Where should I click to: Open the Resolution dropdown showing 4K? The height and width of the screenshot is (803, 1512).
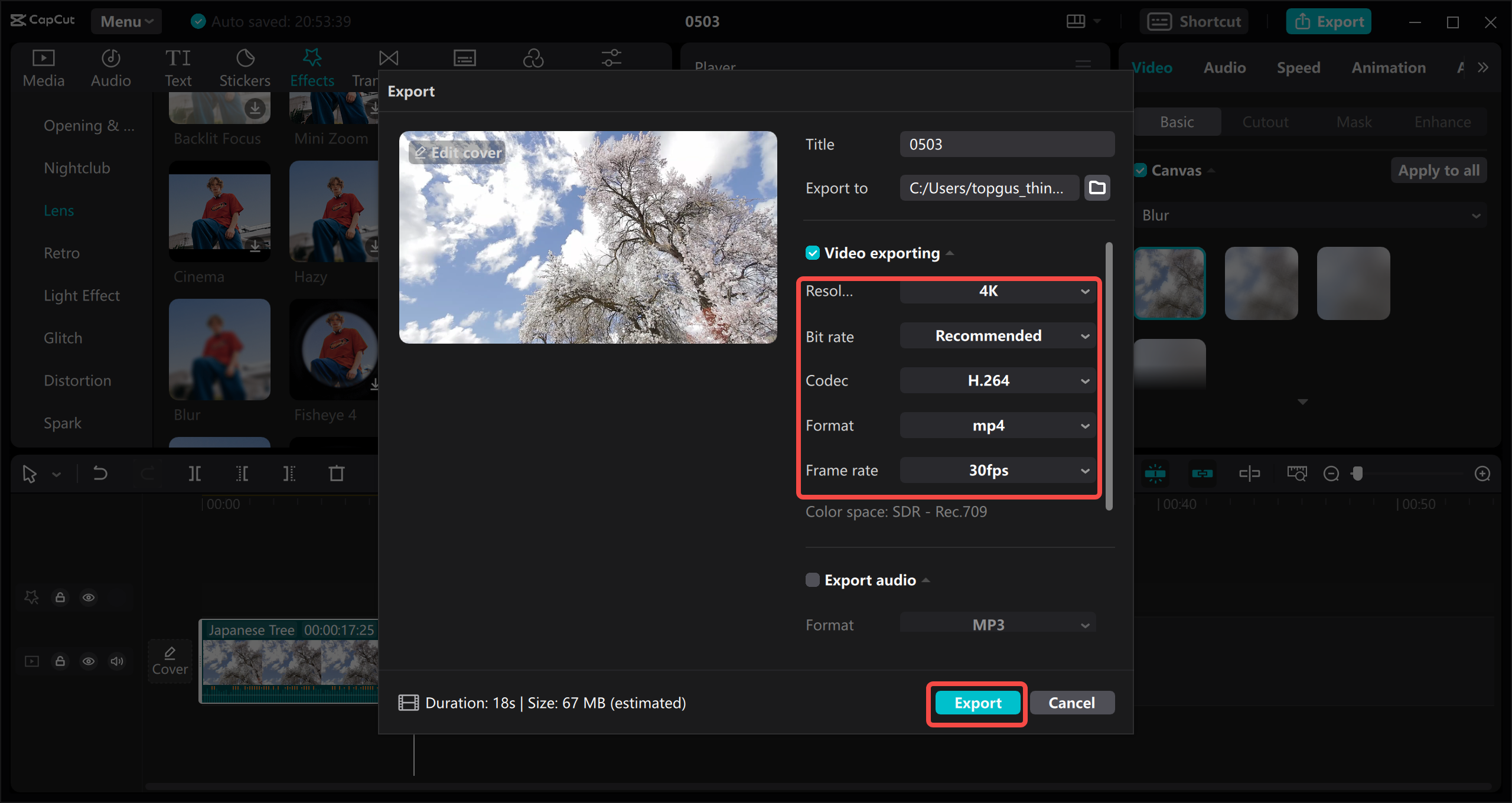pyautogui.click(x=998, y=290)
